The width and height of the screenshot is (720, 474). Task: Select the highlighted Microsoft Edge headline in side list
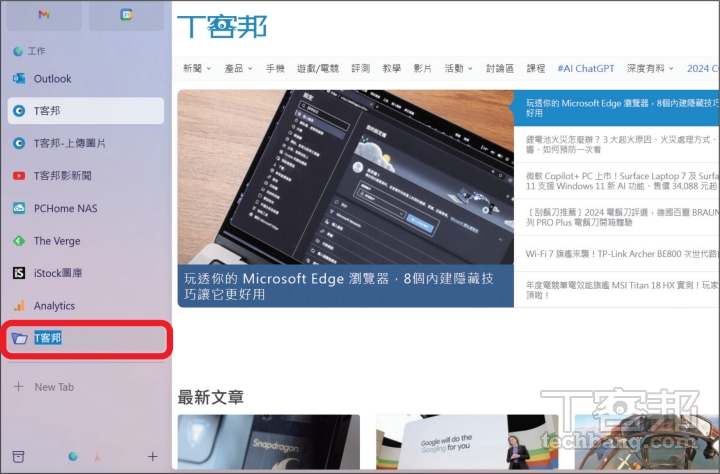616,108
